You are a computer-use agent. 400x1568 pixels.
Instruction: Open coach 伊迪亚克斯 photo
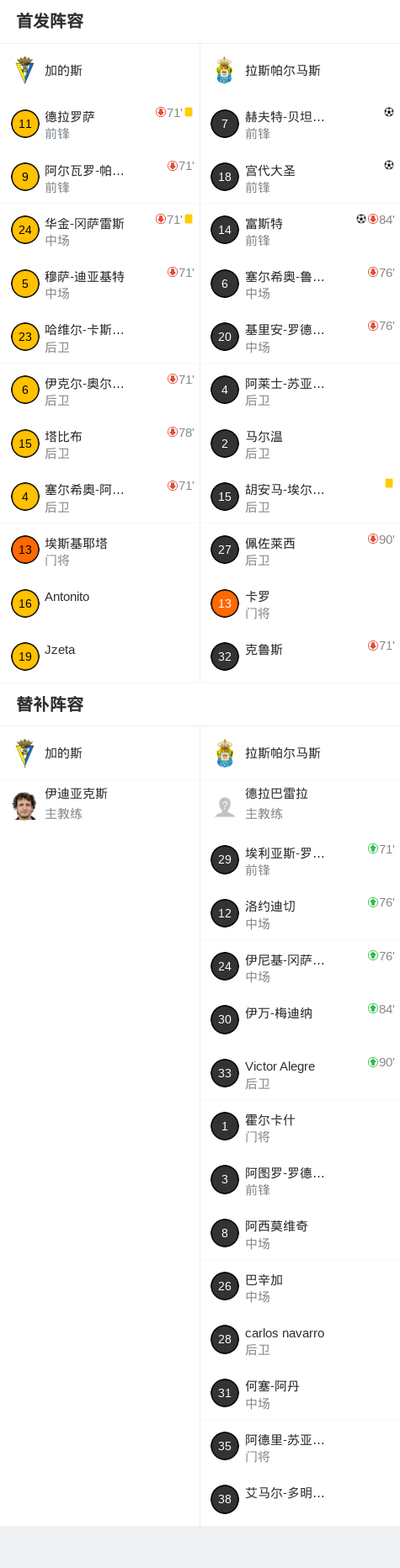(24, 805)
